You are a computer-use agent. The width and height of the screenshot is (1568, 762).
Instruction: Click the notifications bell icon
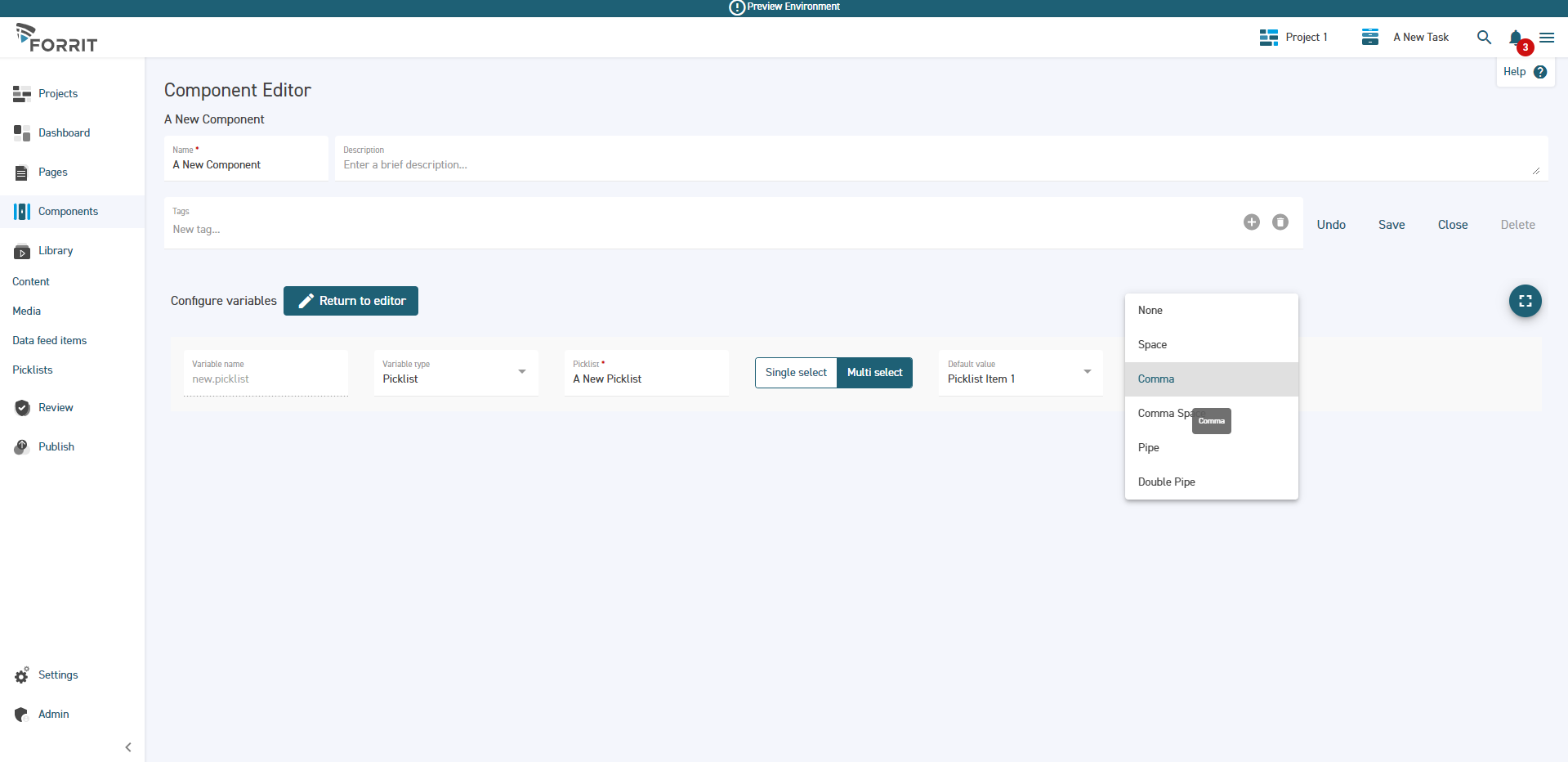1515,38
